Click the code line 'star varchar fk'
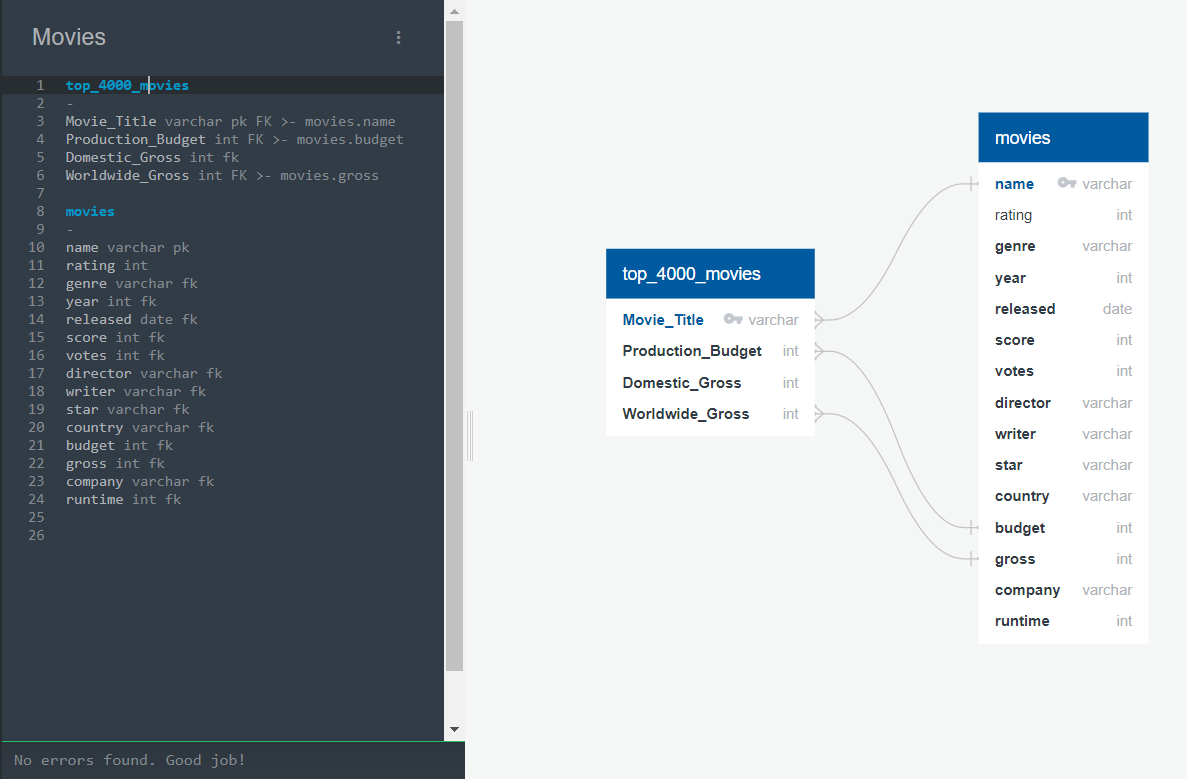Screen dimensions: 1187x779 [127, 410]
